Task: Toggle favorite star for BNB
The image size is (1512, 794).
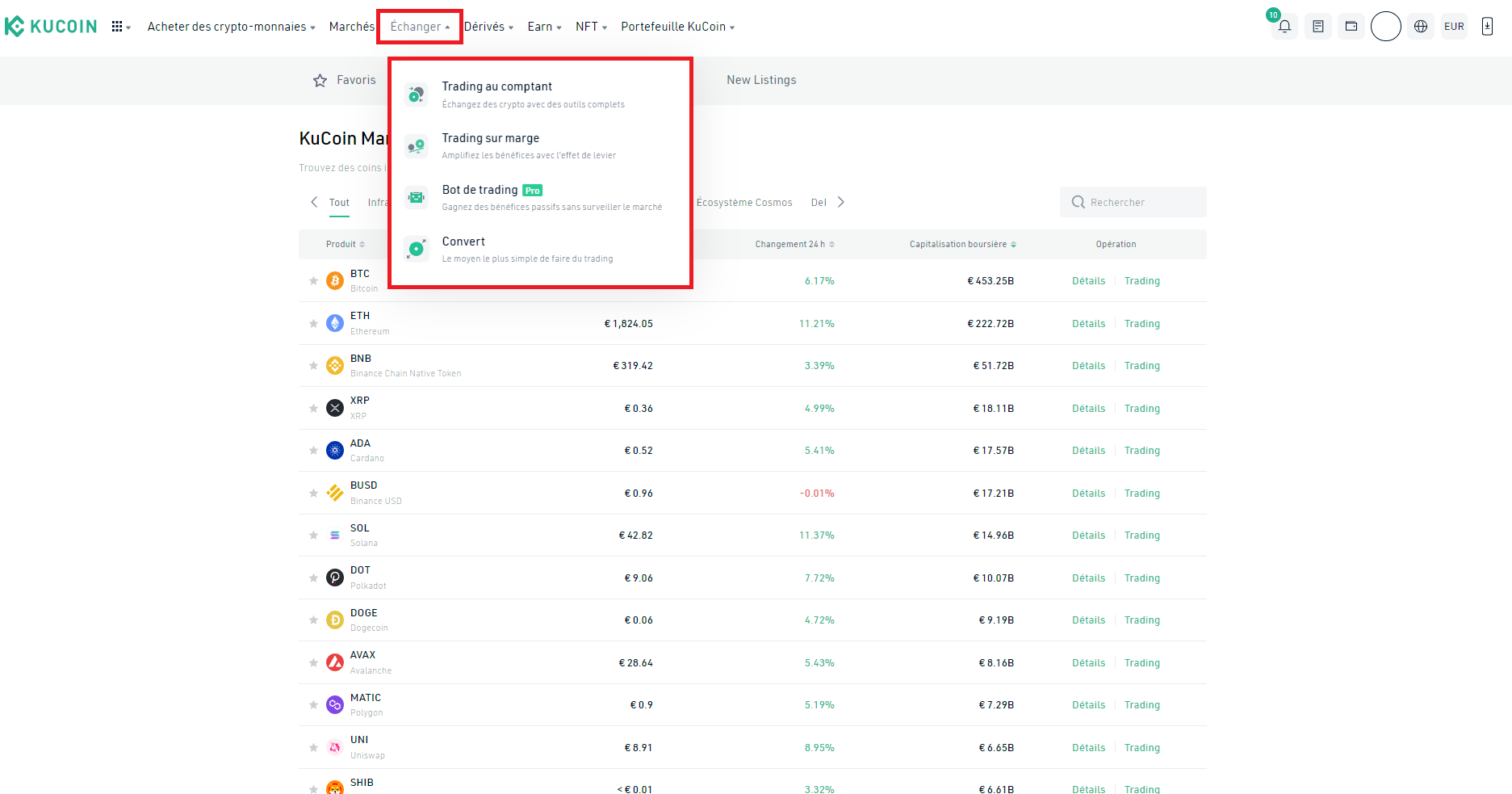Action: 313,365
